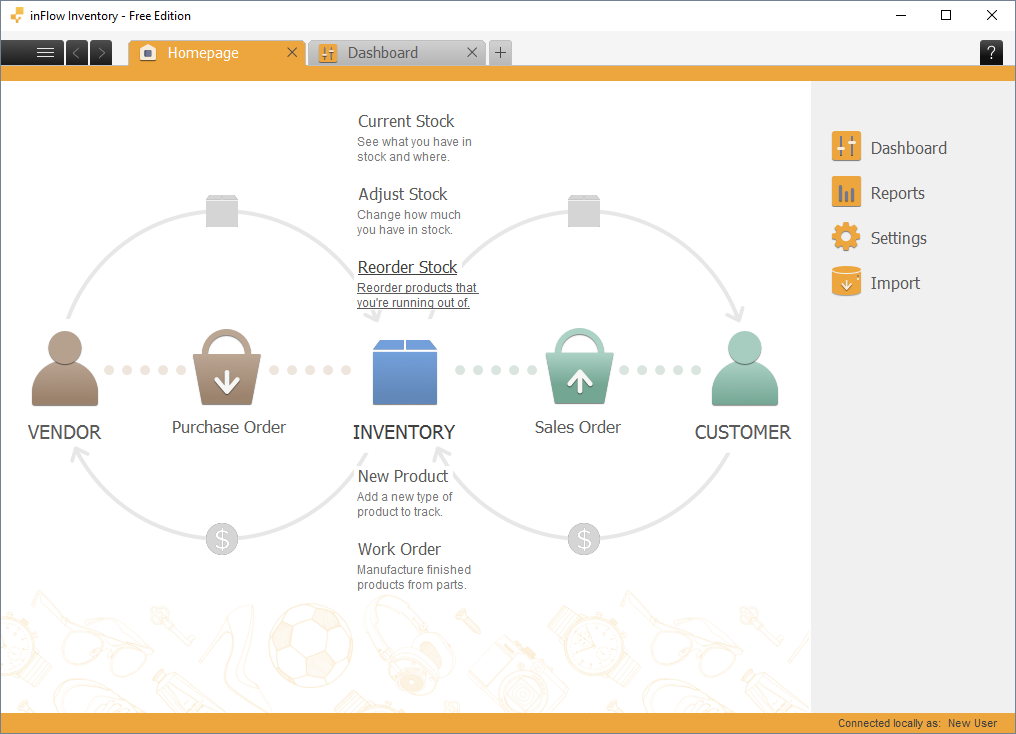Click the Dashboard label in the sidebar
Screen dimensions: 1016x734
point(908,148)
